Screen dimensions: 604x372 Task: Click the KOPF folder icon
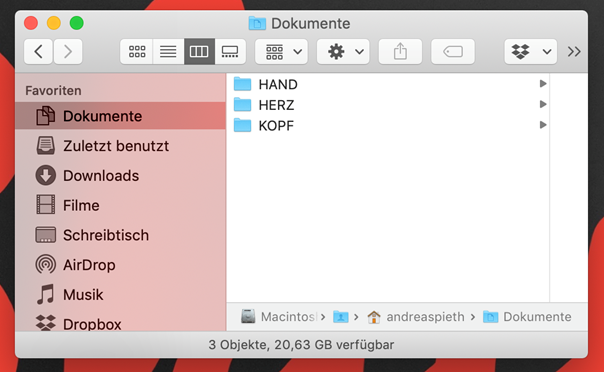click(242, 125)
